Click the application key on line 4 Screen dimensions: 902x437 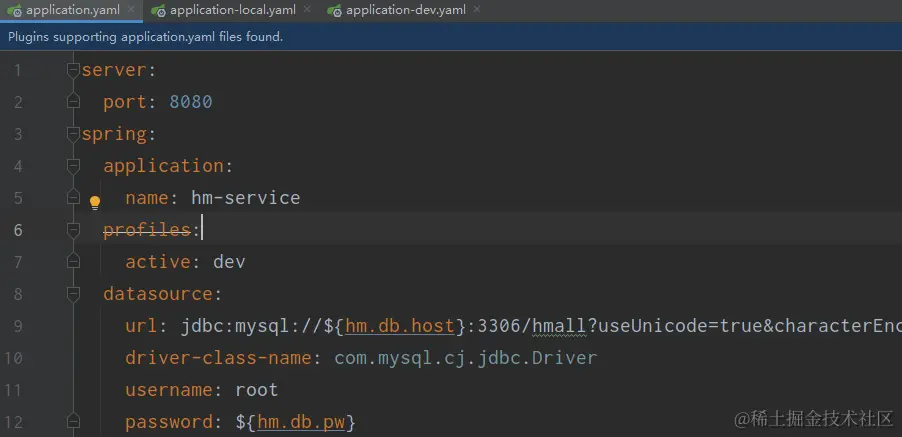click(x=163, y=166)
